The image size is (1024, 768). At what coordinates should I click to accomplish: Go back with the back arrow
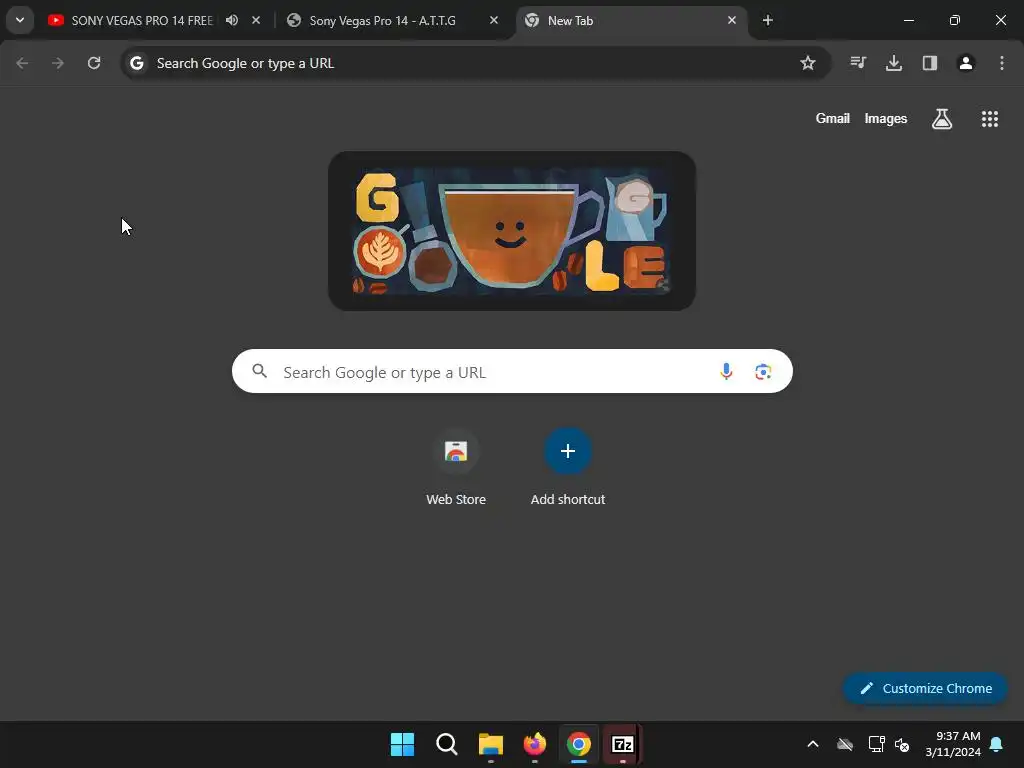click(22, 63)
